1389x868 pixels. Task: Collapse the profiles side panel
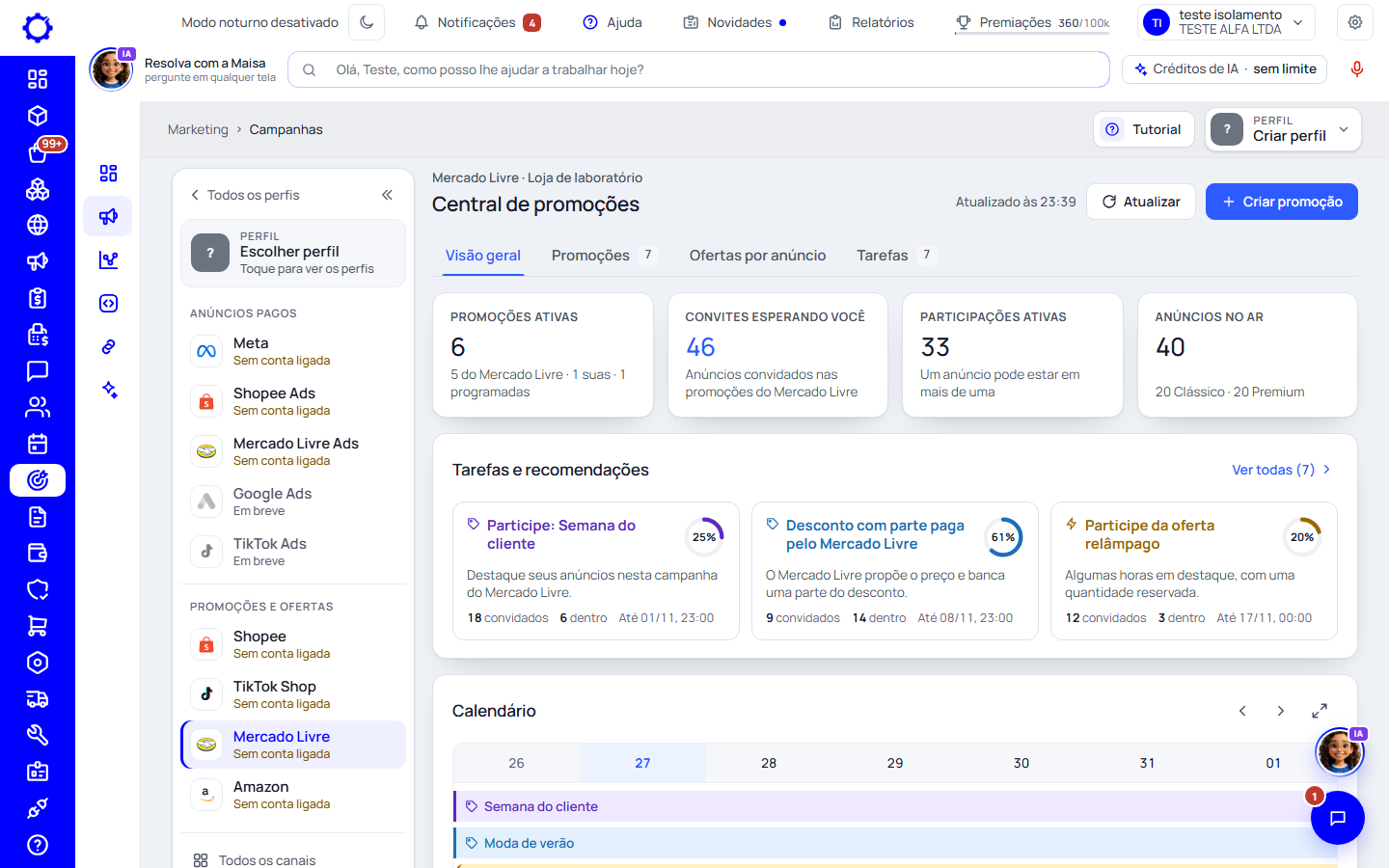(387, 195)
